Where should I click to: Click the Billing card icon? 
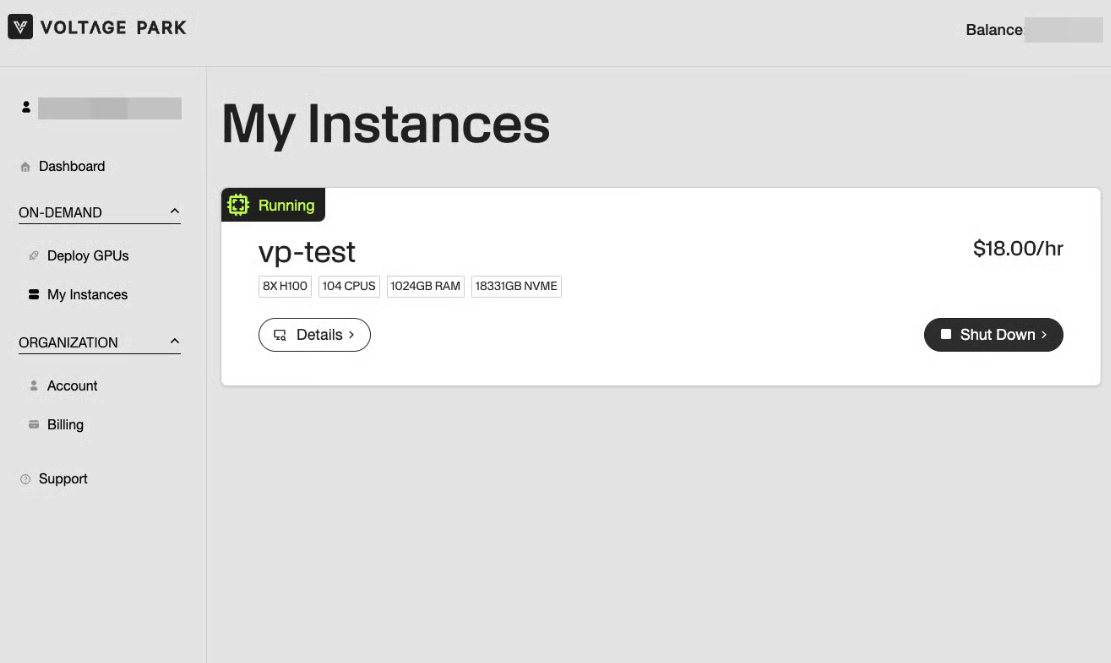[34, 425]
